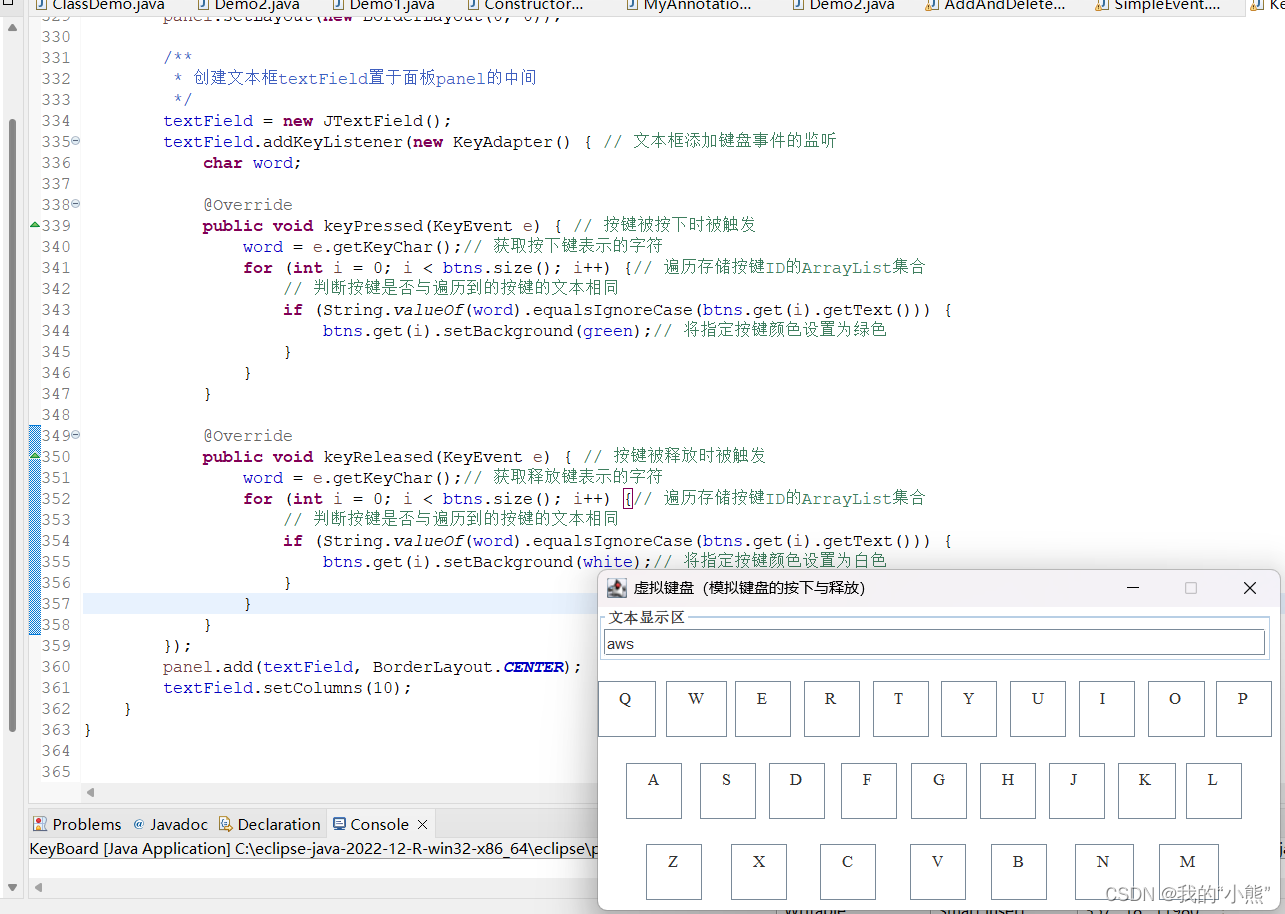Click the U key button
The height and width of the screenshot is (914, 1285).
[1037, 709]
